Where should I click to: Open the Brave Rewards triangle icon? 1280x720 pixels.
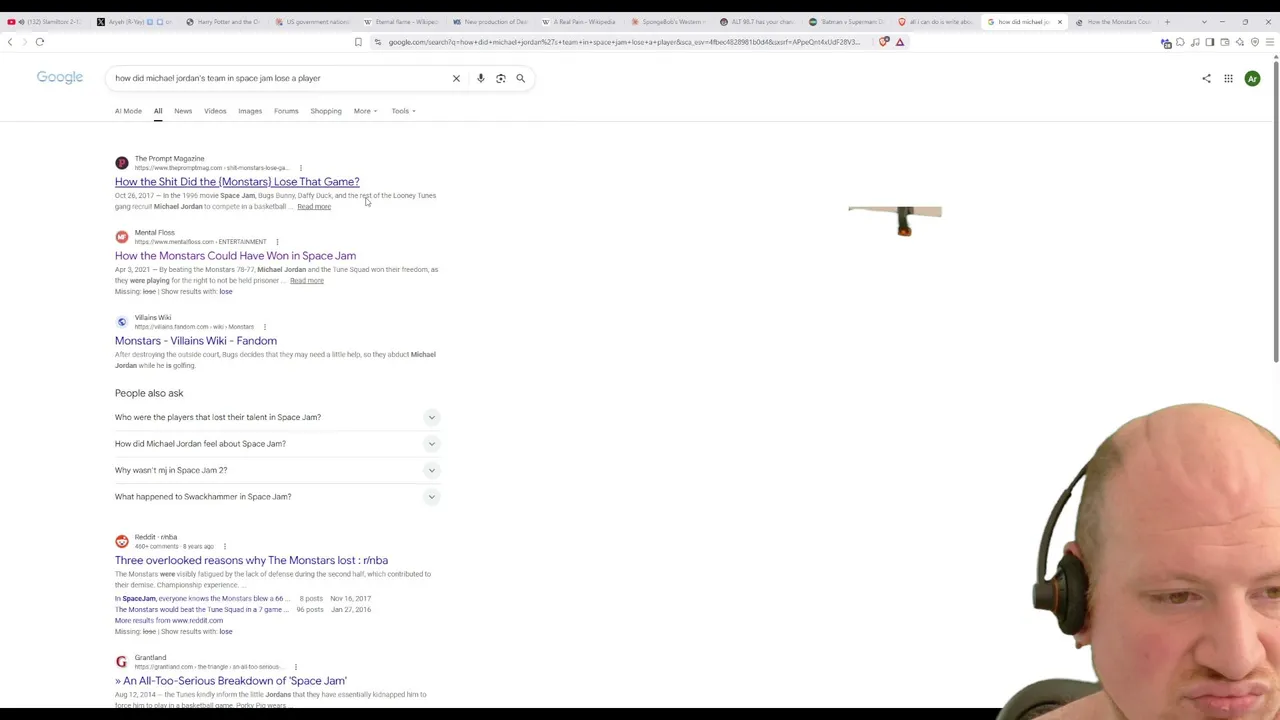(x=900, y=42)
